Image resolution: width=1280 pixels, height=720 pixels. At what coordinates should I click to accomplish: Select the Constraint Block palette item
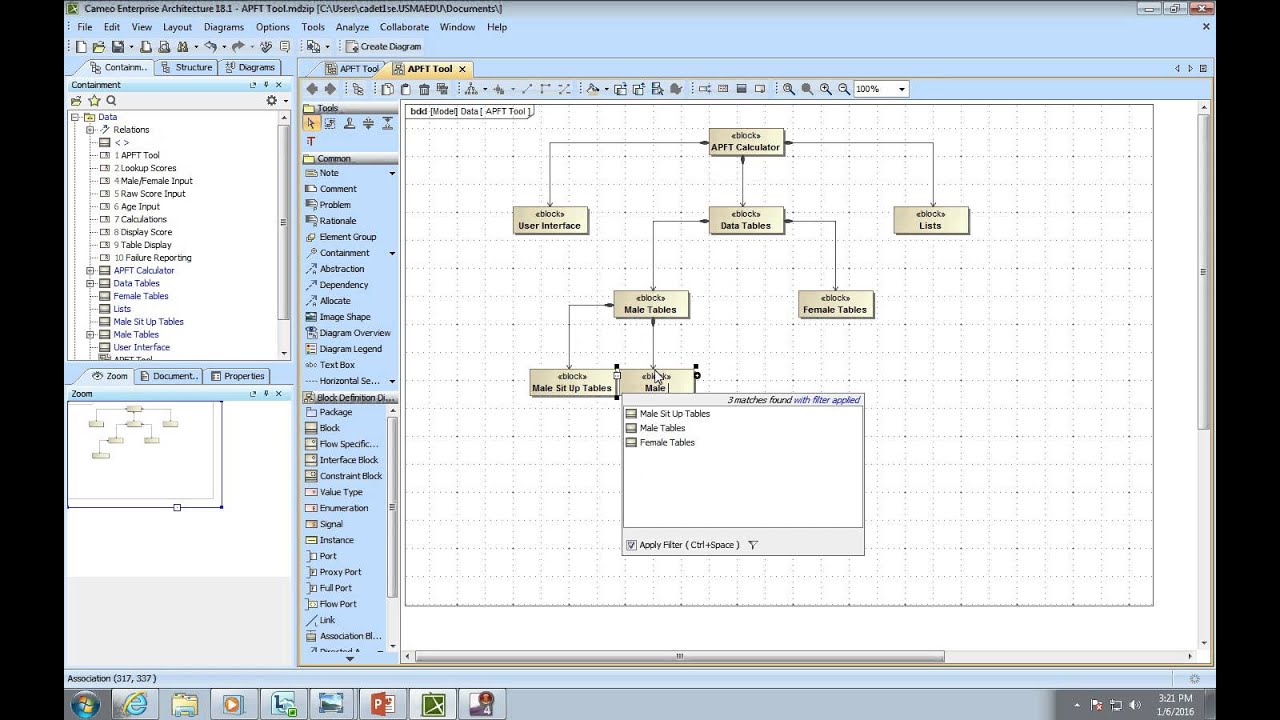pos(350,476)
